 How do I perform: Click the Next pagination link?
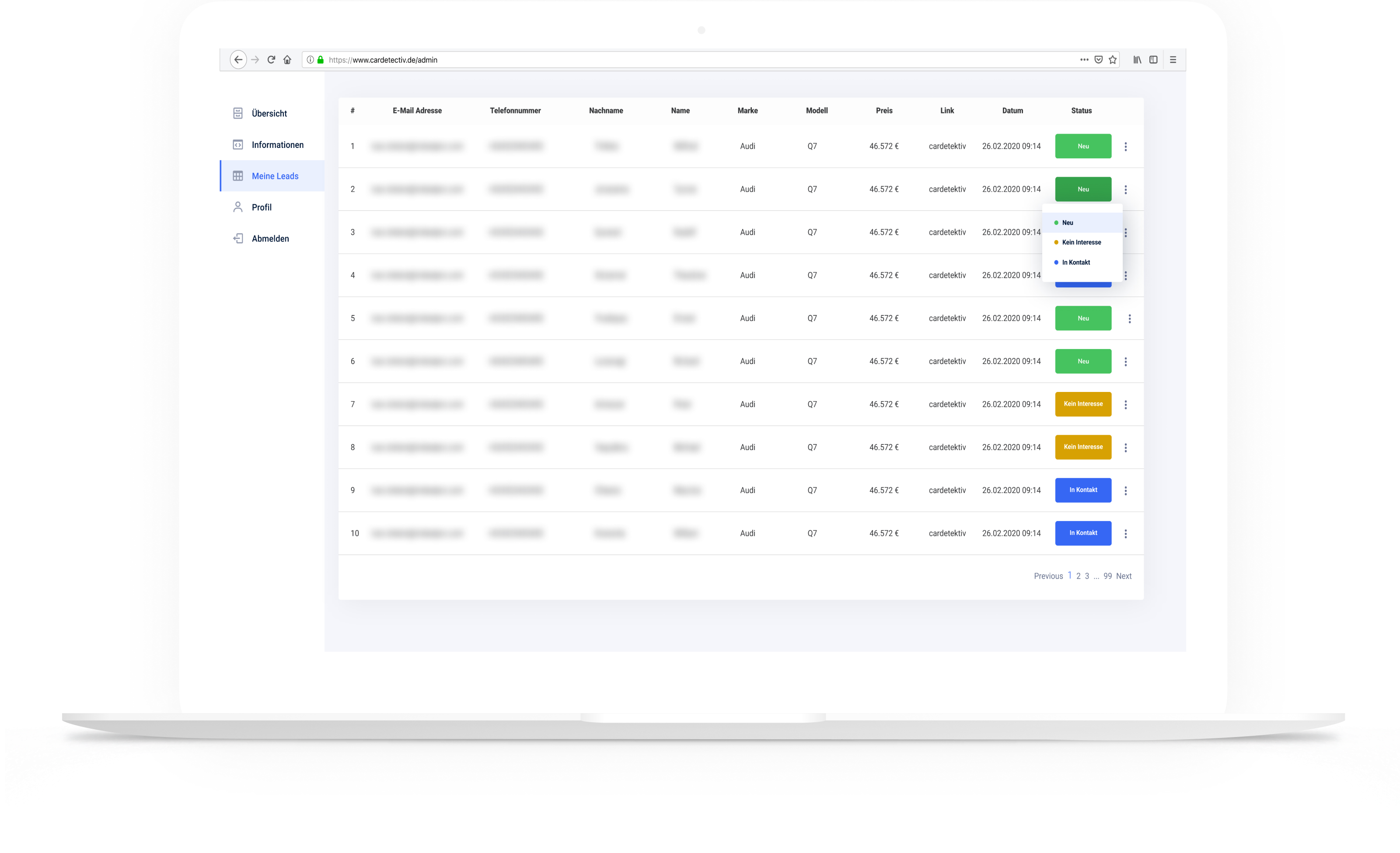point(1123,576)
